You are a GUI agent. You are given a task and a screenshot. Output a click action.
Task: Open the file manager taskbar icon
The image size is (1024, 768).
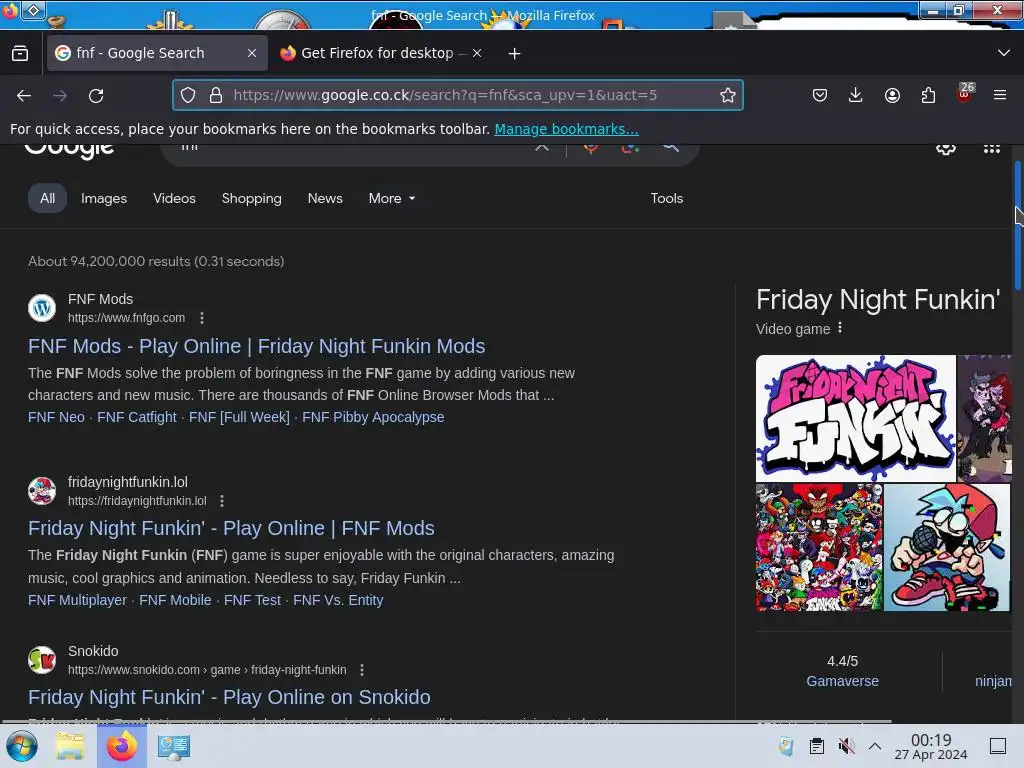[x=70, y=746]
